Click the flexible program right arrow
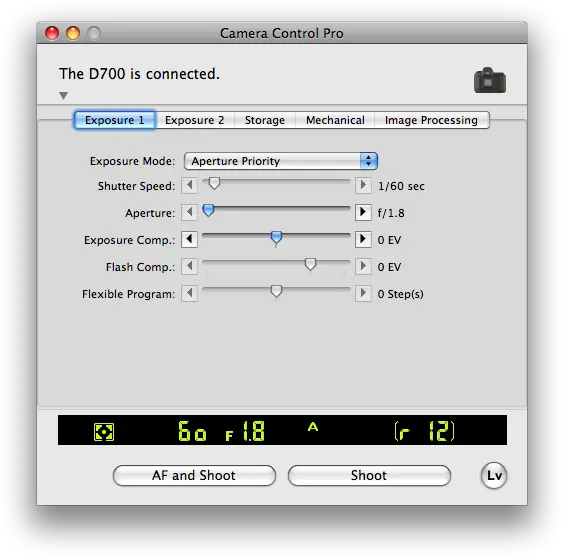Image resolution: width=563 pixels, height=556 pixels. point(363,293)
